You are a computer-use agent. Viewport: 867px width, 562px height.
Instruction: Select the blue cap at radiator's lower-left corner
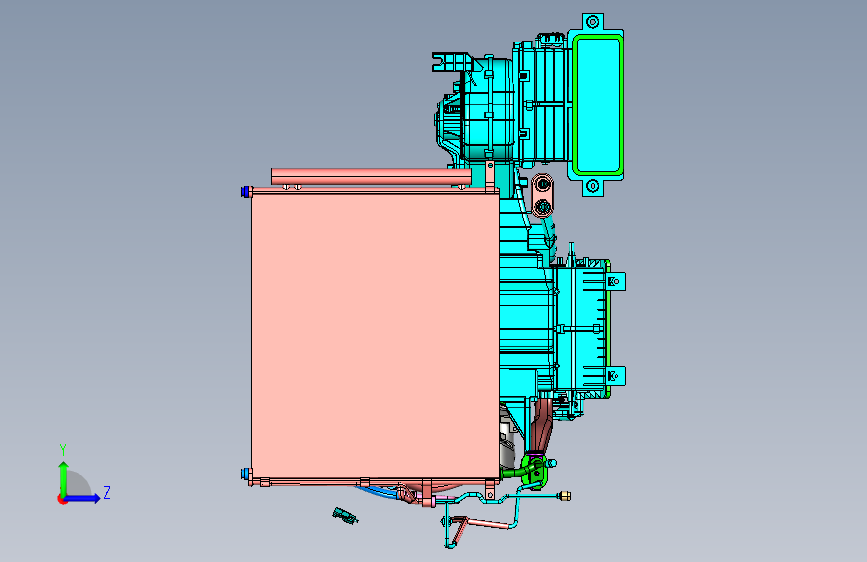pos(245,474)
